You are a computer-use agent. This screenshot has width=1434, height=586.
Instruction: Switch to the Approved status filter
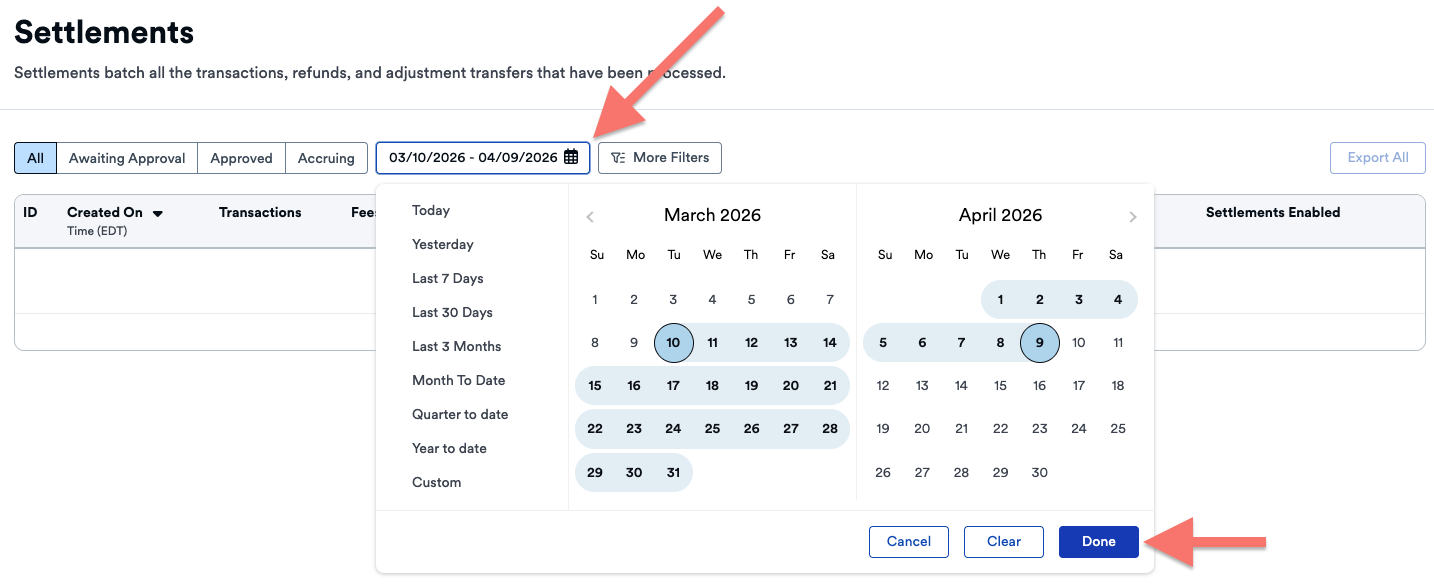pyautogui.click(x=241, y=158)
